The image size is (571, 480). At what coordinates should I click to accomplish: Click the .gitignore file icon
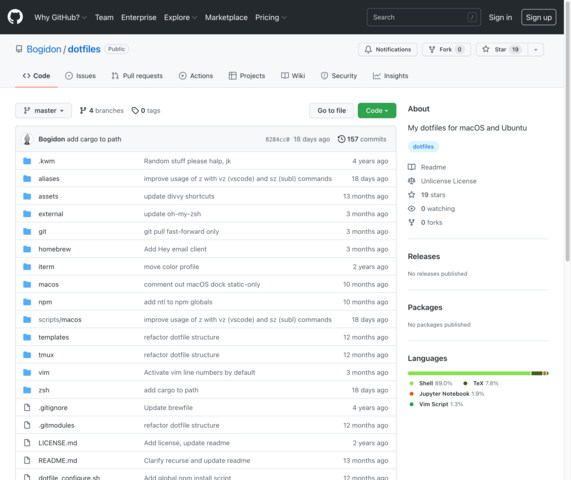(27, 408)
